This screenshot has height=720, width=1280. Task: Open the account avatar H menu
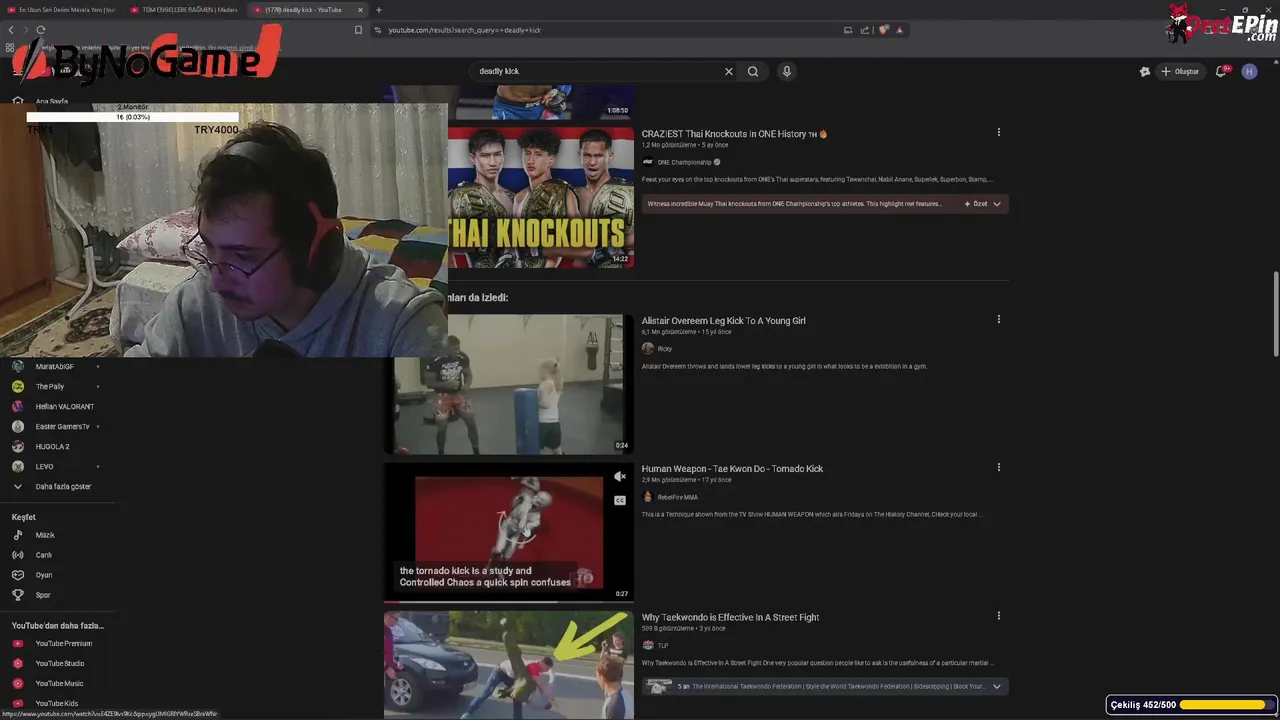[x=1249, y=71]
